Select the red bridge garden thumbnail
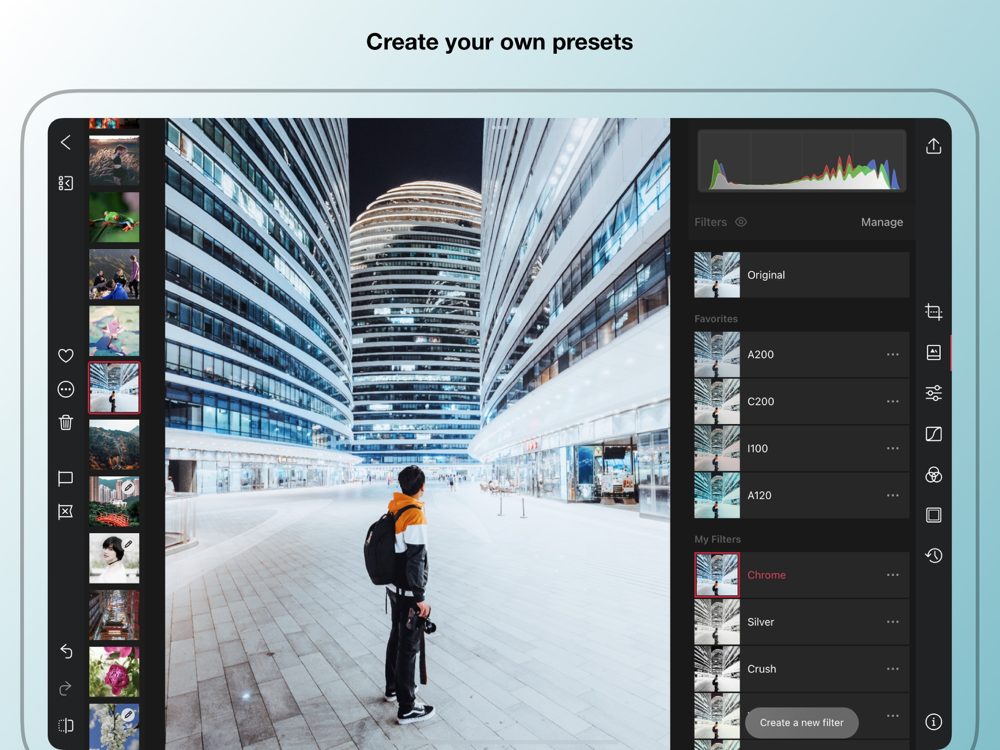Image resolution: width=1000 pixels, height=750 pixels. 114,501
